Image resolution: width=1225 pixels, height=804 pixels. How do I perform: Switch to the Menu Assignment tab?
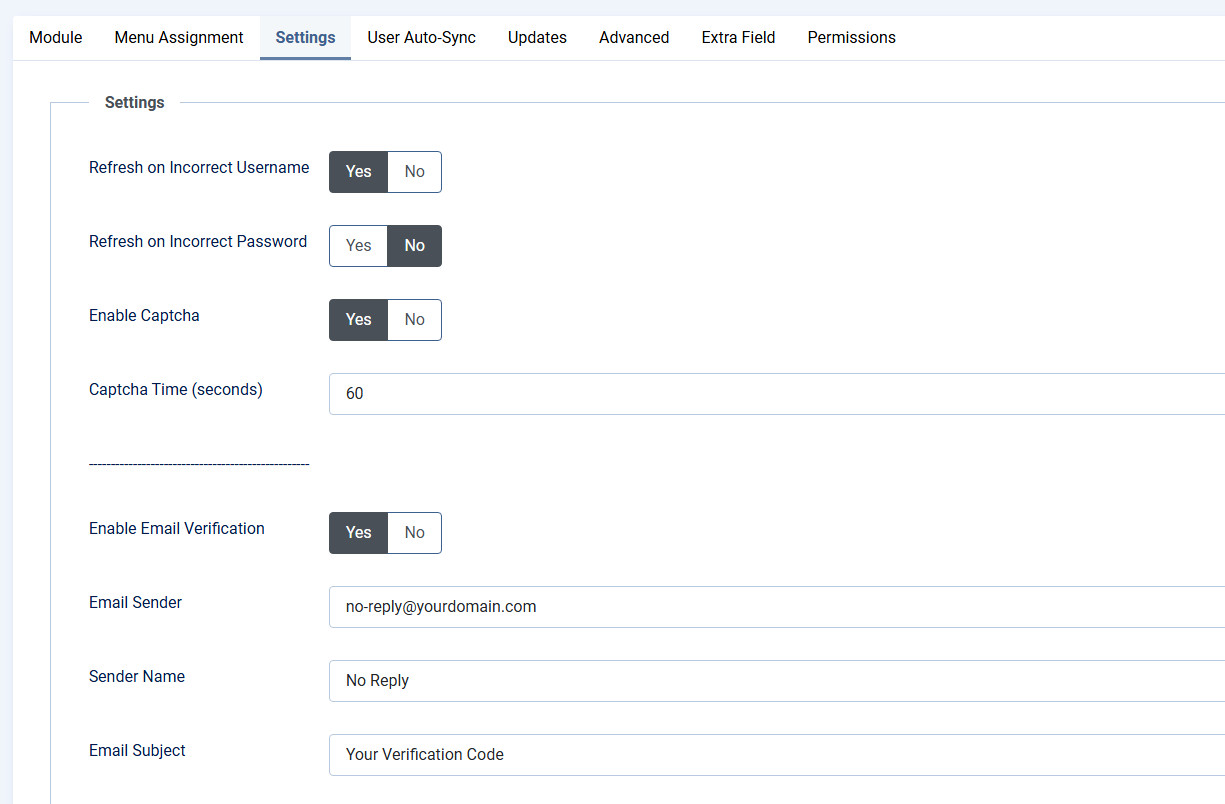[179, 38]
